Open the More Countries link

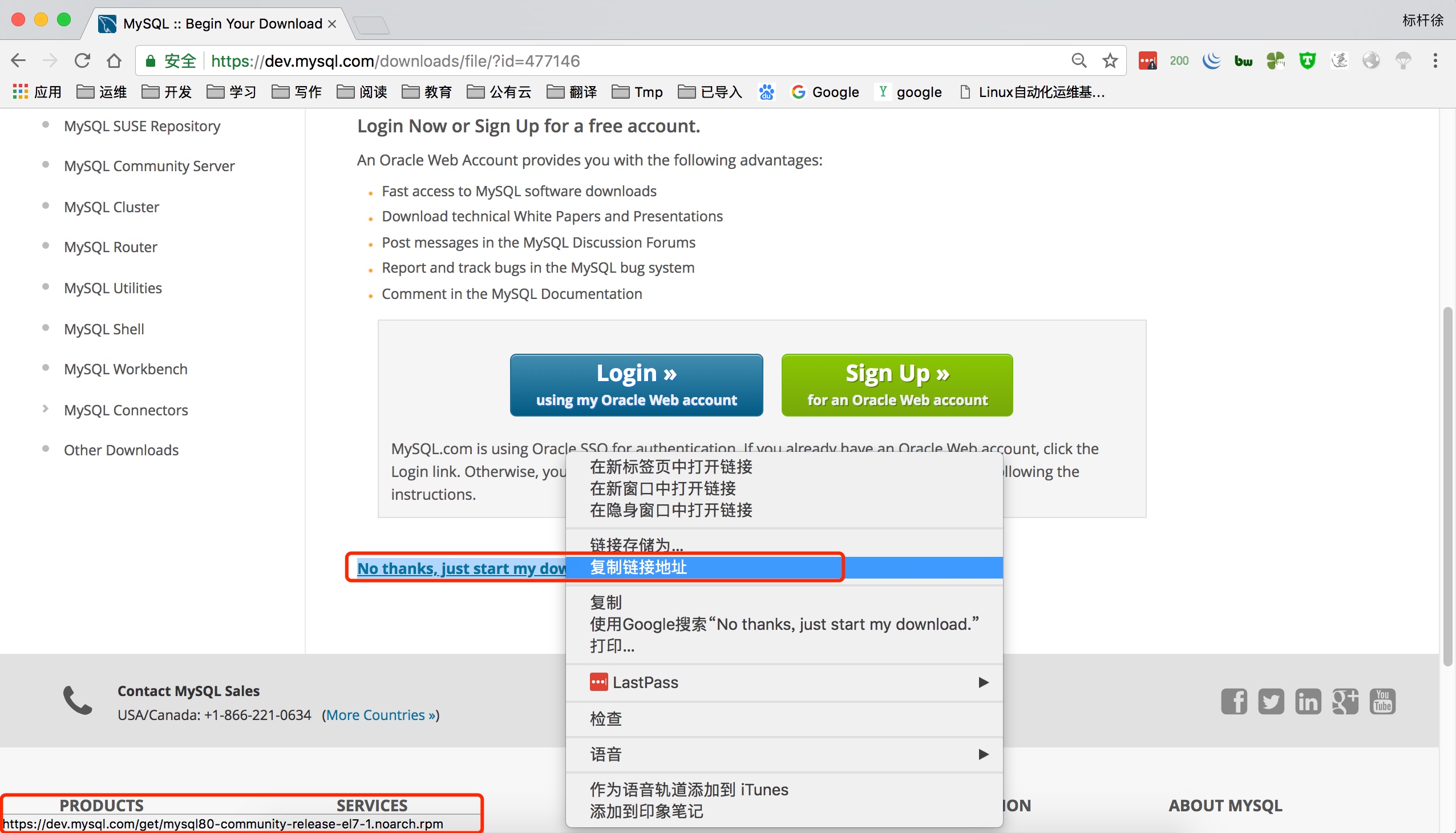click(381, 715)
